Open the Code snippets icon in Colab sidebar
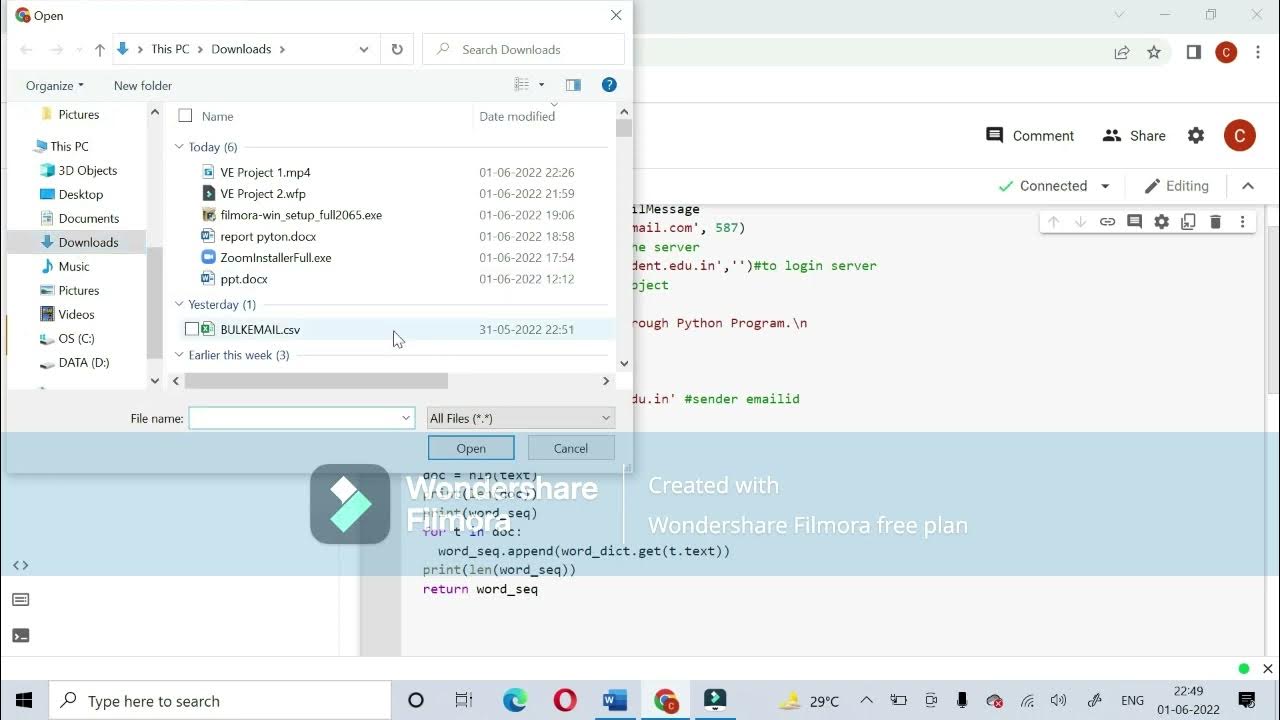The height and width of the screenshot is (720, 1280). click(20, 565)
